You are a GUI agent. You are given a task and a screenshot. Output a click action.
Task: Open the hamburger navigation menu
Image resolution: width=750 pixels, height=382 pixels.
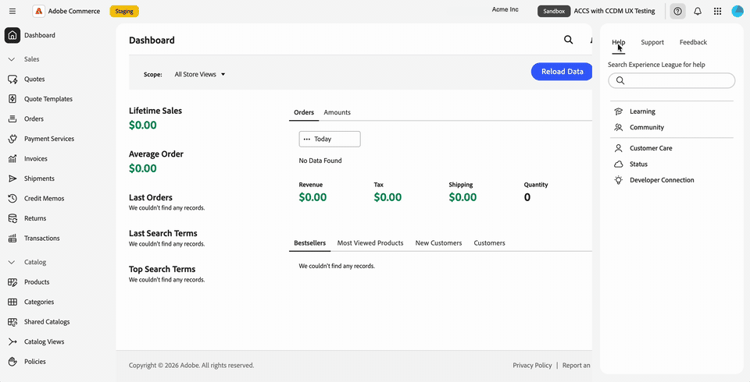pyautogui.click(x=12, y=11)
